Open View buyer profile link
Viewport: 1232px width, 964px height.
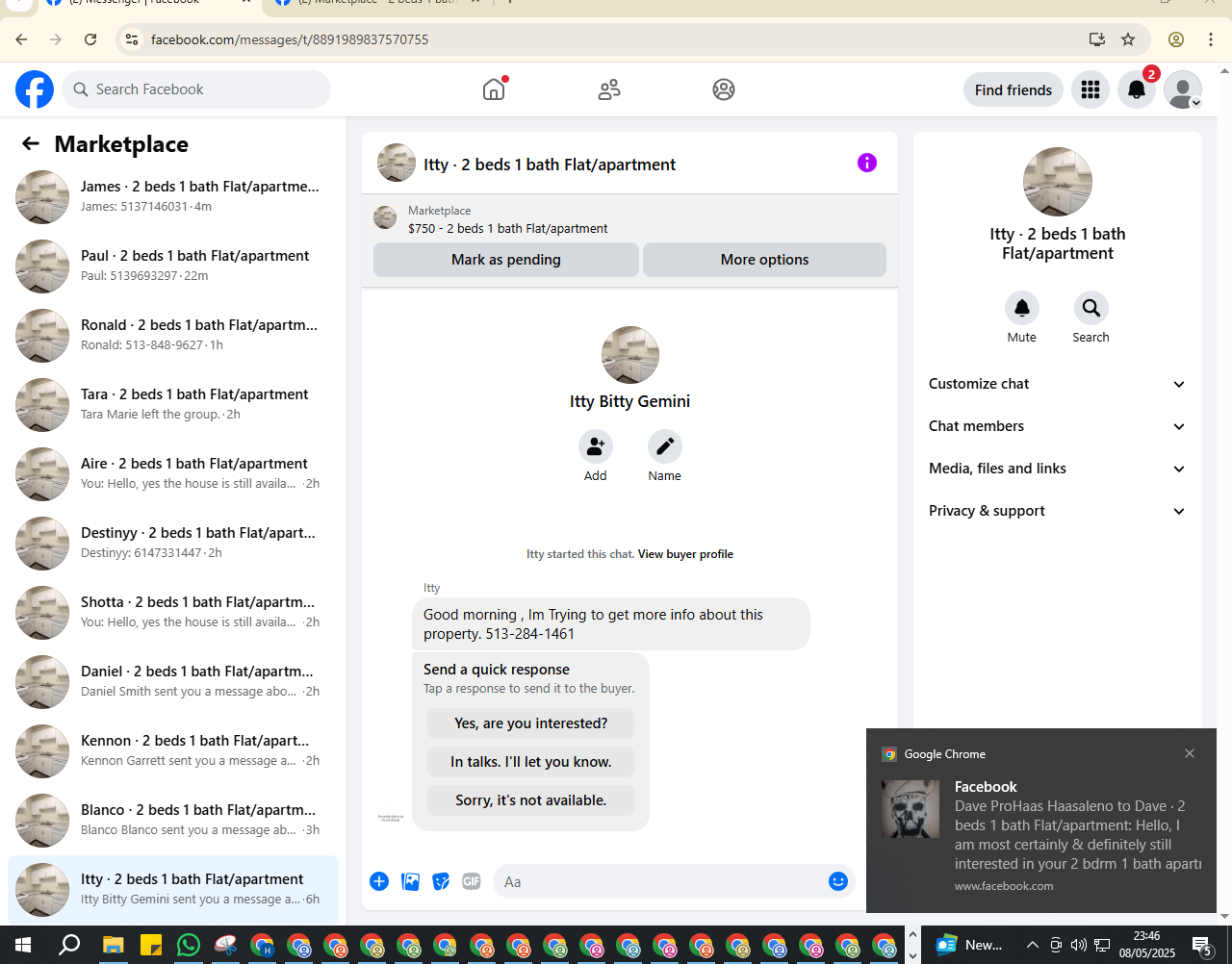(685, 554)
